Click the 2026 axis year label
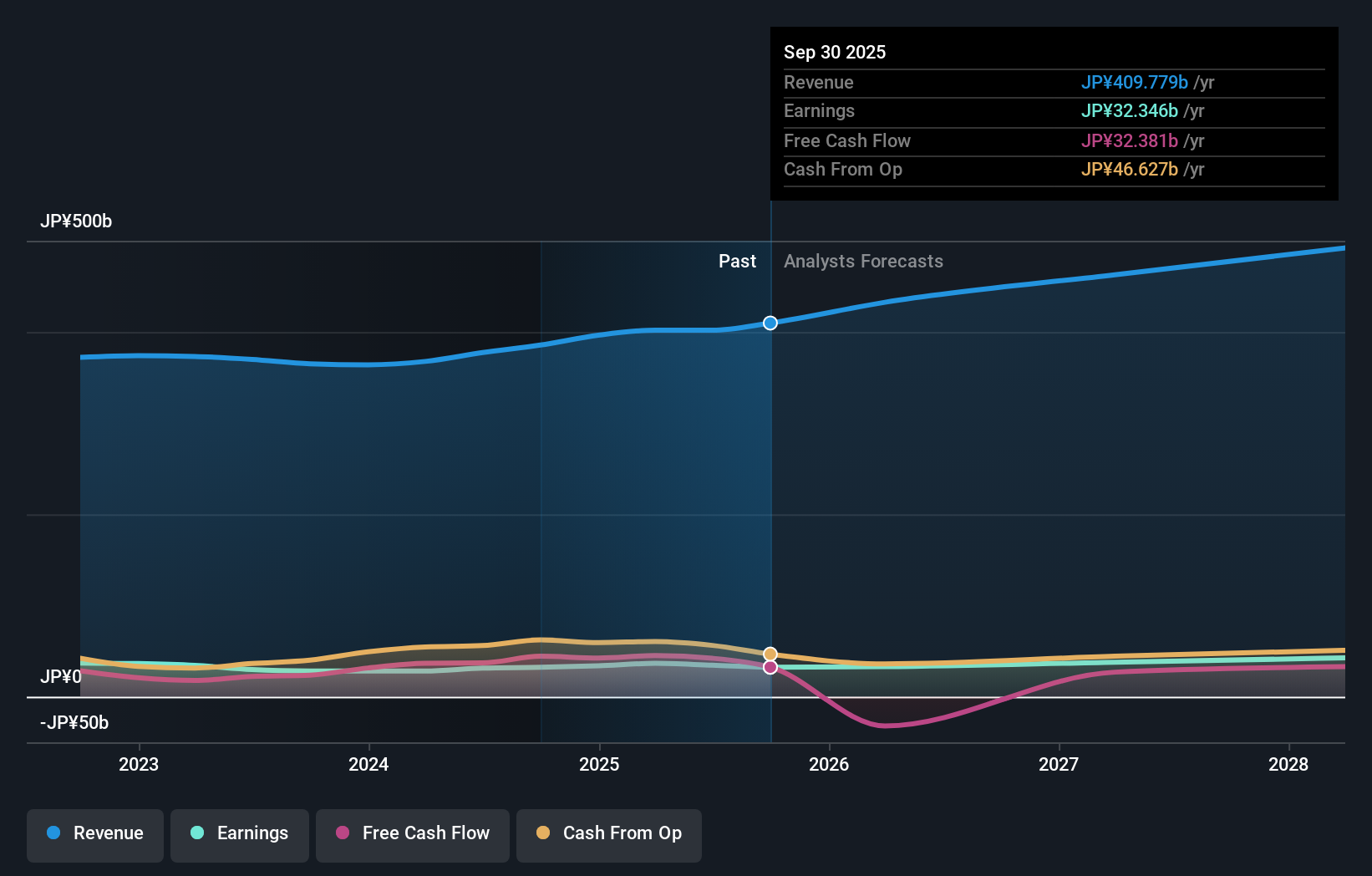 pos(829,764)
